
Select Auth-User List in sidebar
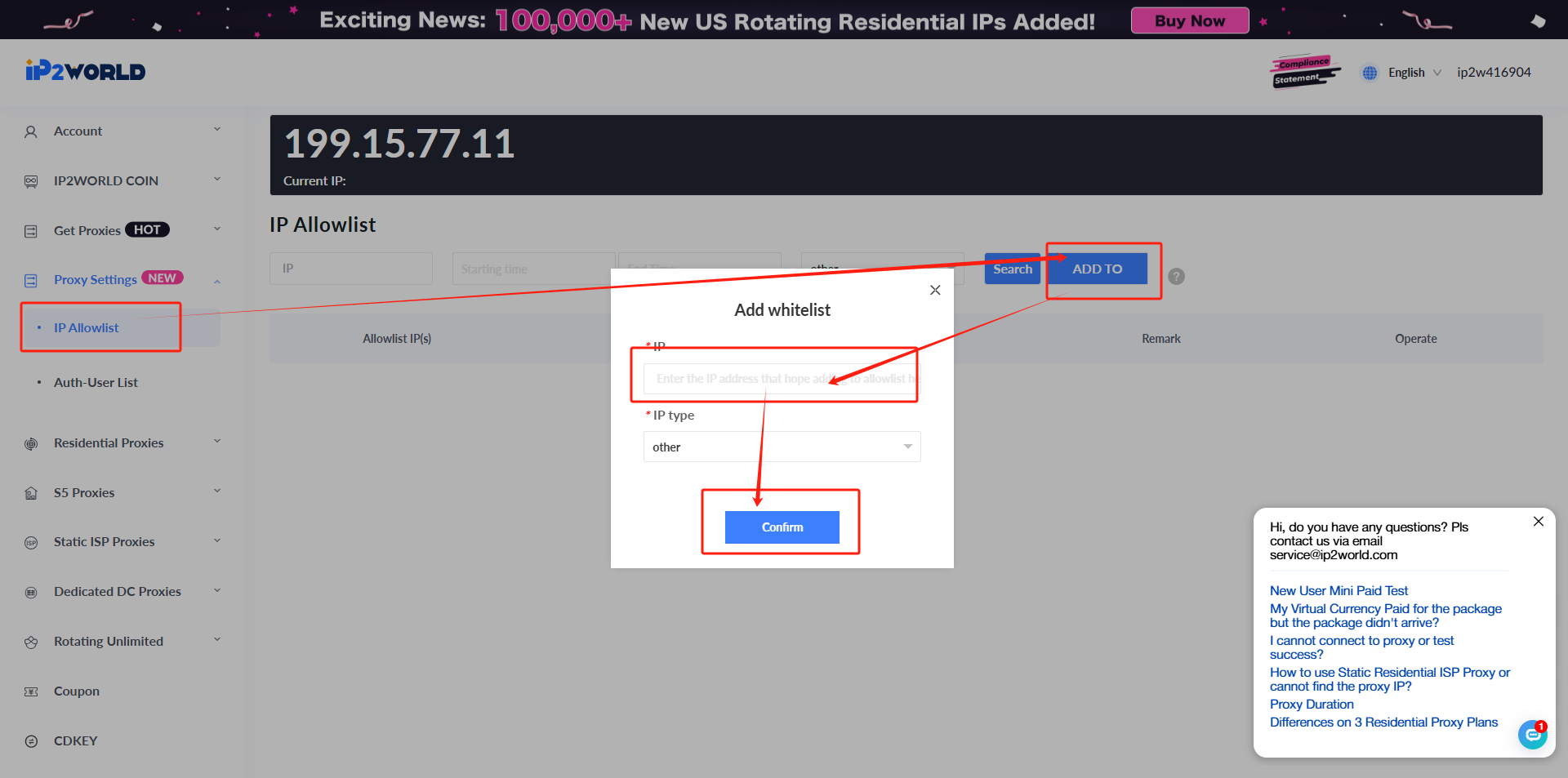click(96, 382)
